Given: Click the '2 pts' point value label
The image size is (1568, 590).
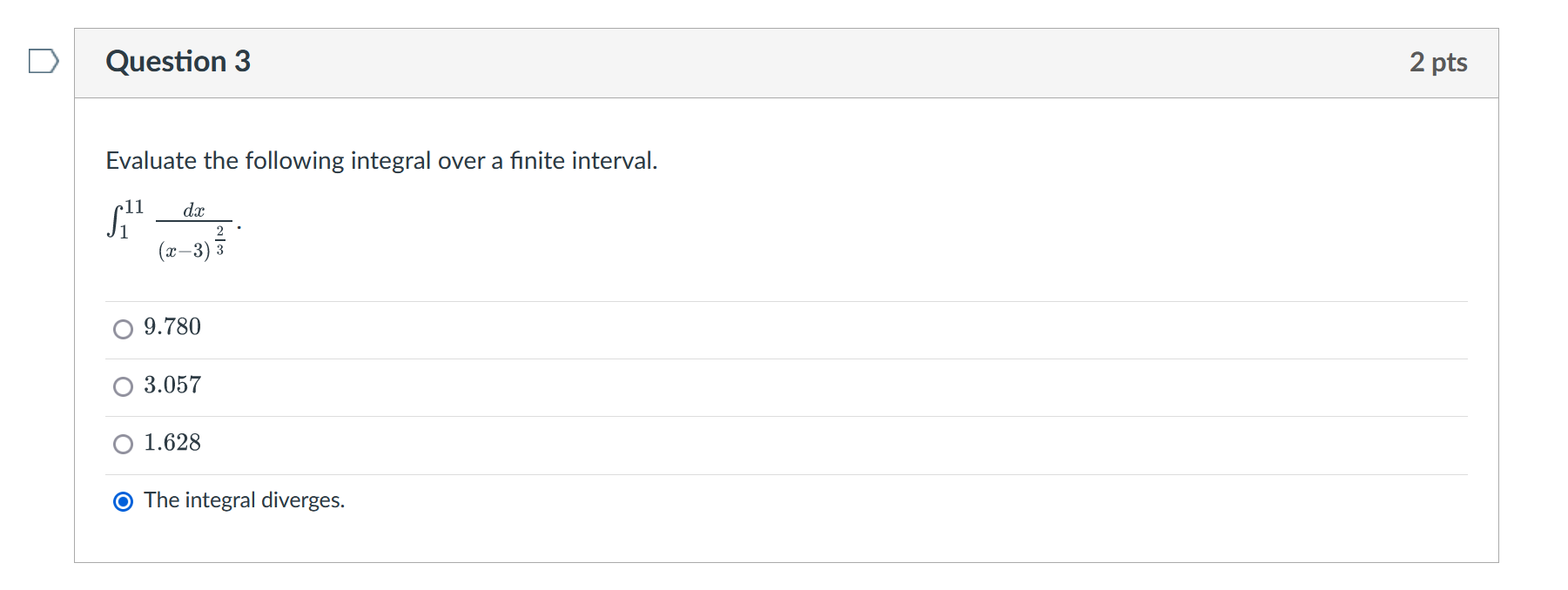Looking at the screenshot, I should 1440,62.
